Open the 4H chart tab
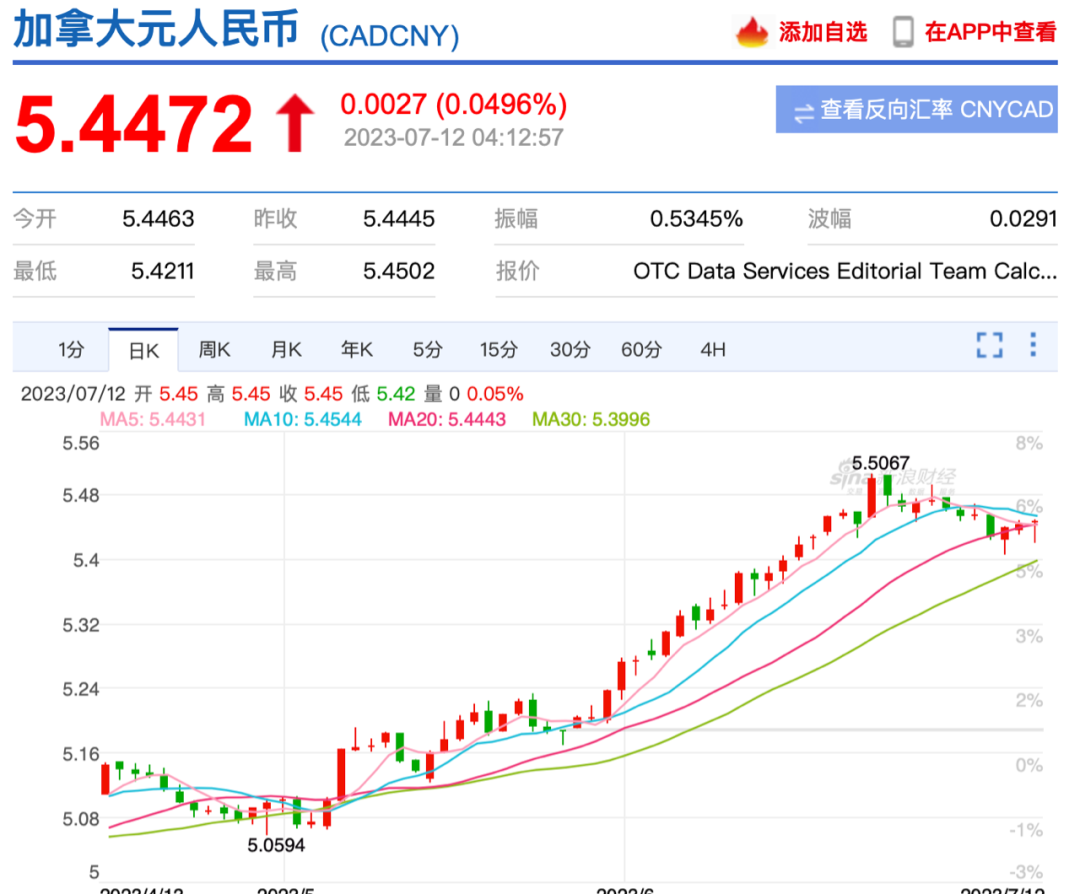The image size is (1080, 894). click(712, 349)
